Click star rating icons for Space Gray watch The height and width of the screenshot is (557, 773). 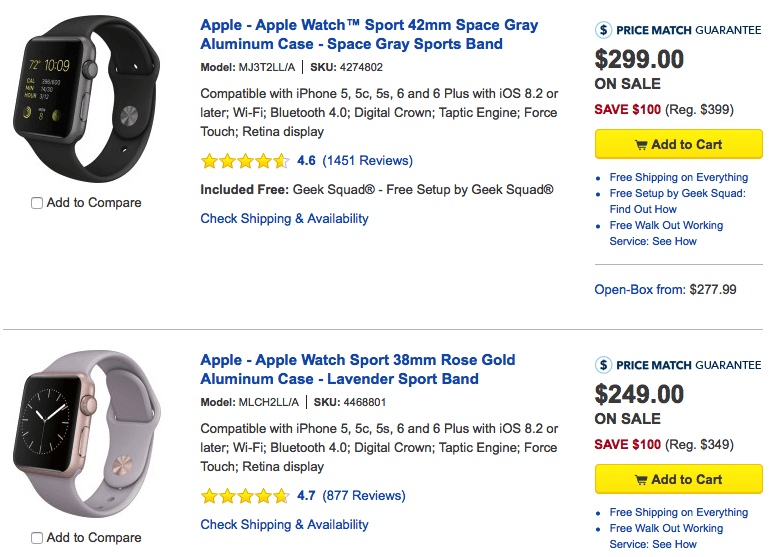tap(245, 161)
